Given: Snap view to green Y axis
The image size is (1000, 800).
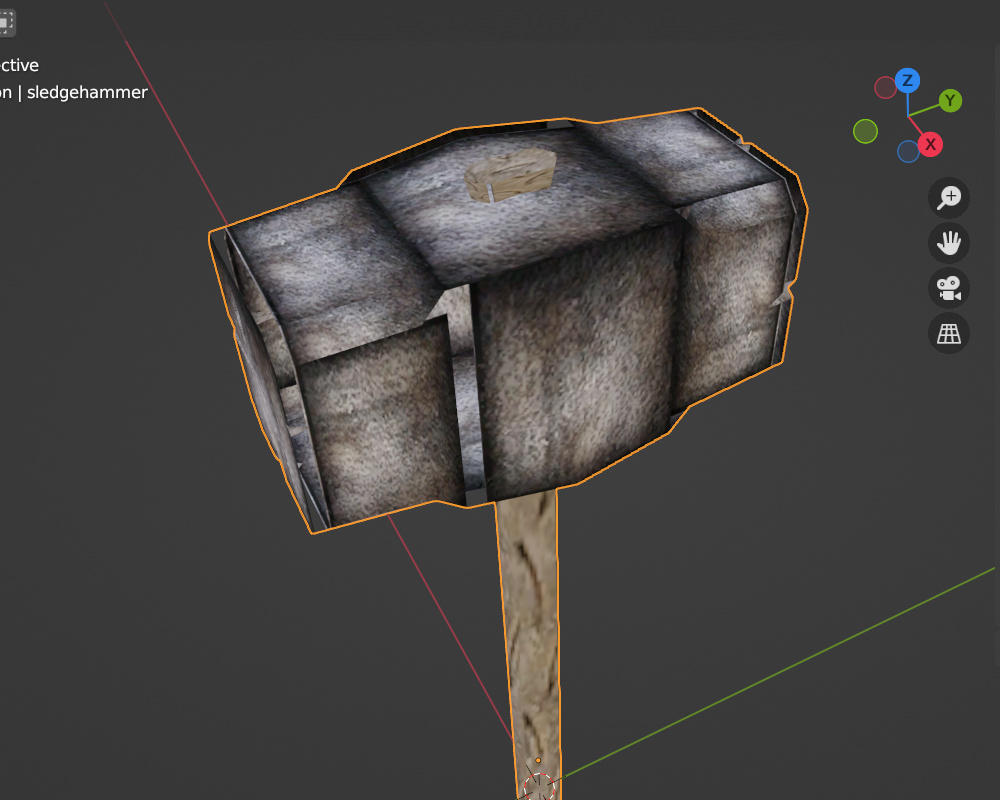Looking at the screenshot, I should 950,100.
